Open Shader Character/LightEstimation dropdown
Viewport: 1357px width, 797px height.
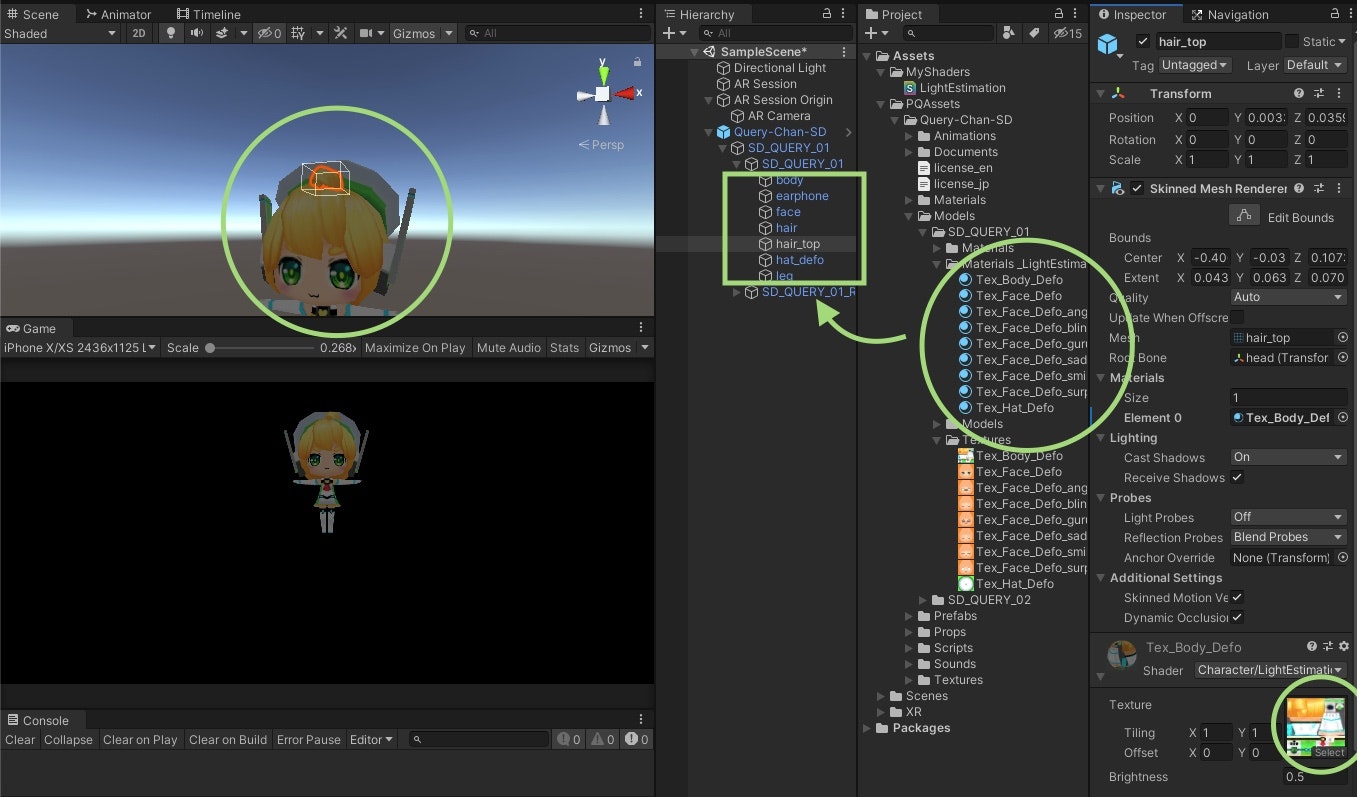click(1271, 670)
